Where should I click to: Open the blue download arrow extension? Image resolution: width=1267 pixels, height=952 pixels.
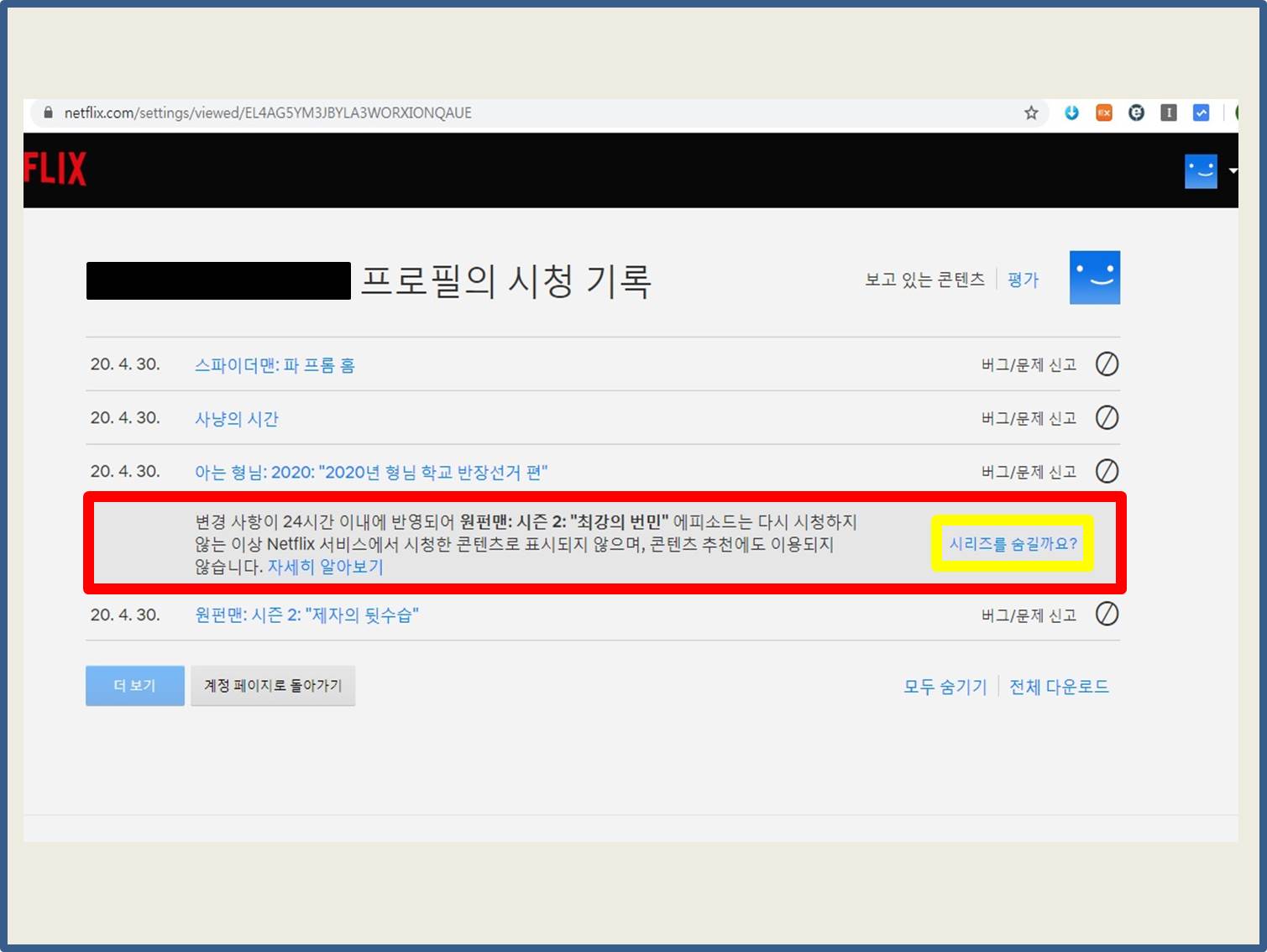(x=1071, y=112)
